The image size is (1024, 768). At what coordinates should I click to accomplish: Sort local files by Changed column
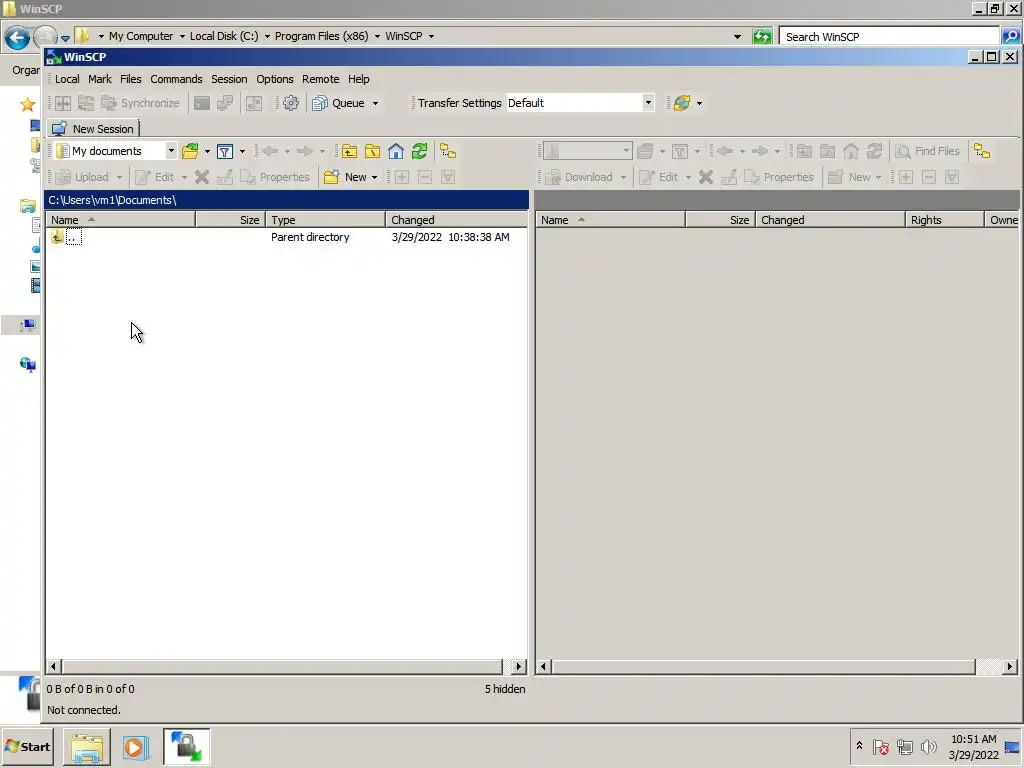click(456, 220)
